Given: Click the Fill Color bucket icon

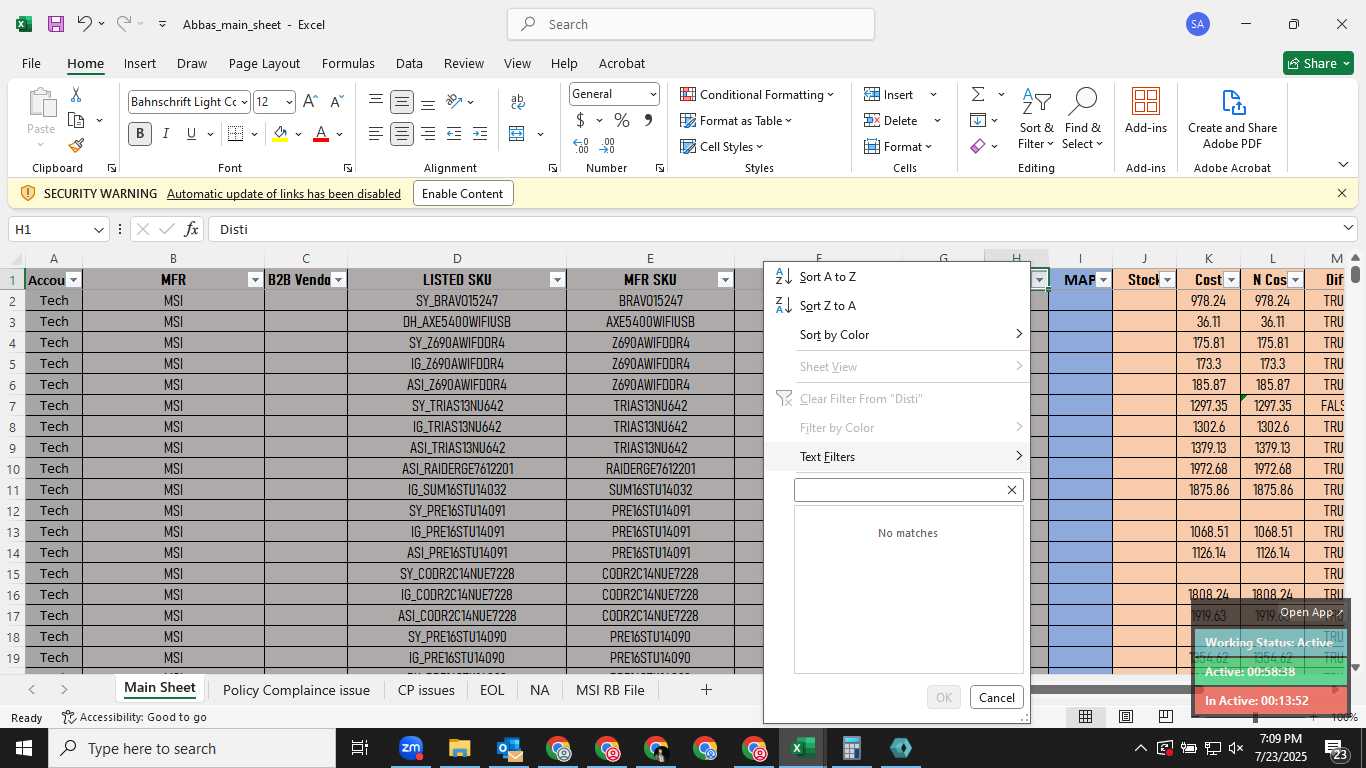Looking at the screenshot, I should pos(280,133).
